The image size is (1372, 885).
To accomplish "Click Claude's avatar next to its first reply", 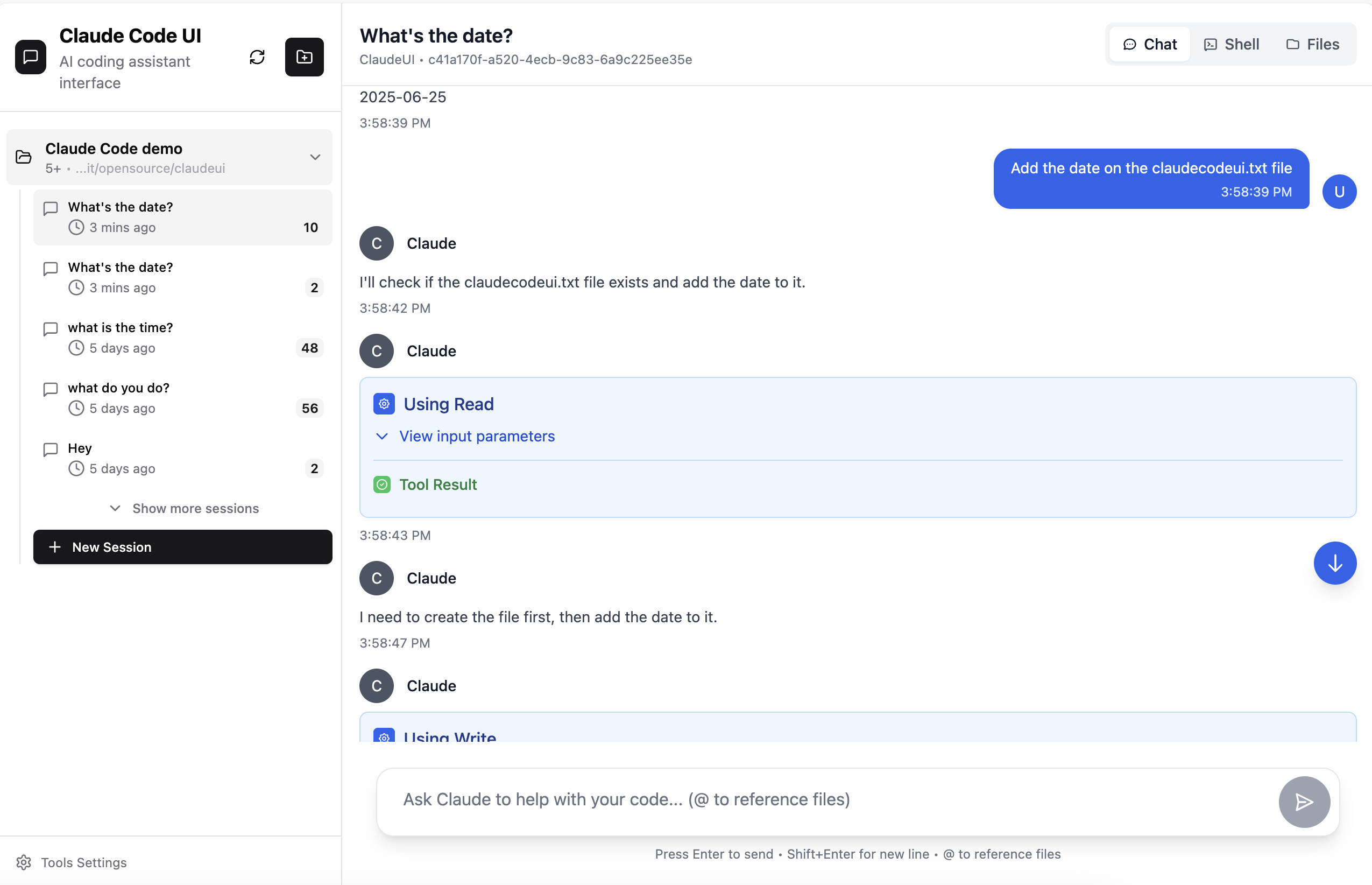I will (376, 243).
